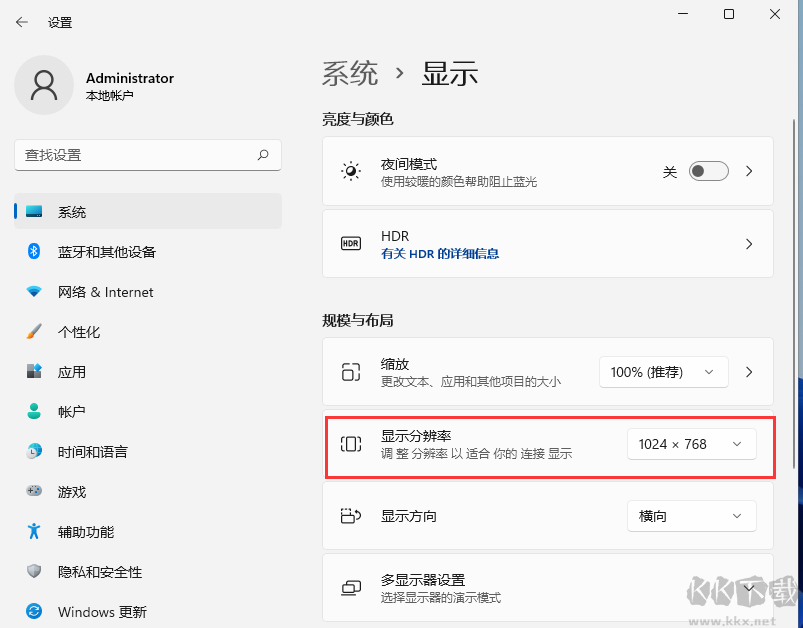Click the 显示分辨率 resolution icon
The height and width of the screenshot is (628, 803).
pyautogui.click(x=351, y=444)
